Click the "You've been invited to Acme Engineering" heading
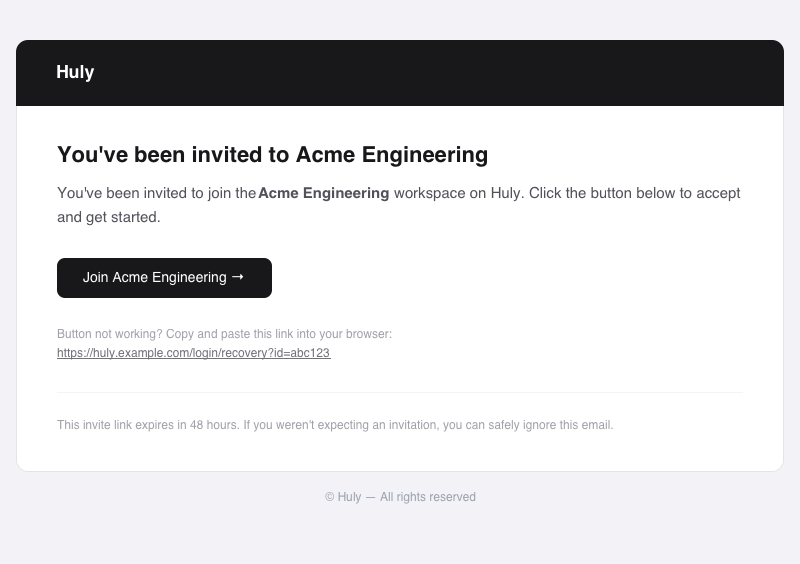The image size is (800, 564). point(272,154)
